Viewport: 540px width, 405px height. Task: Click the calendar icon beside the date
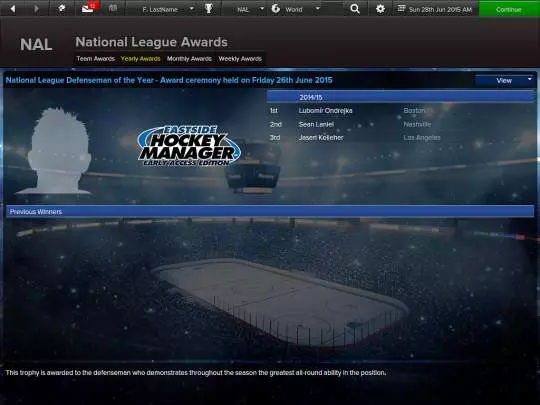point(401,8)
